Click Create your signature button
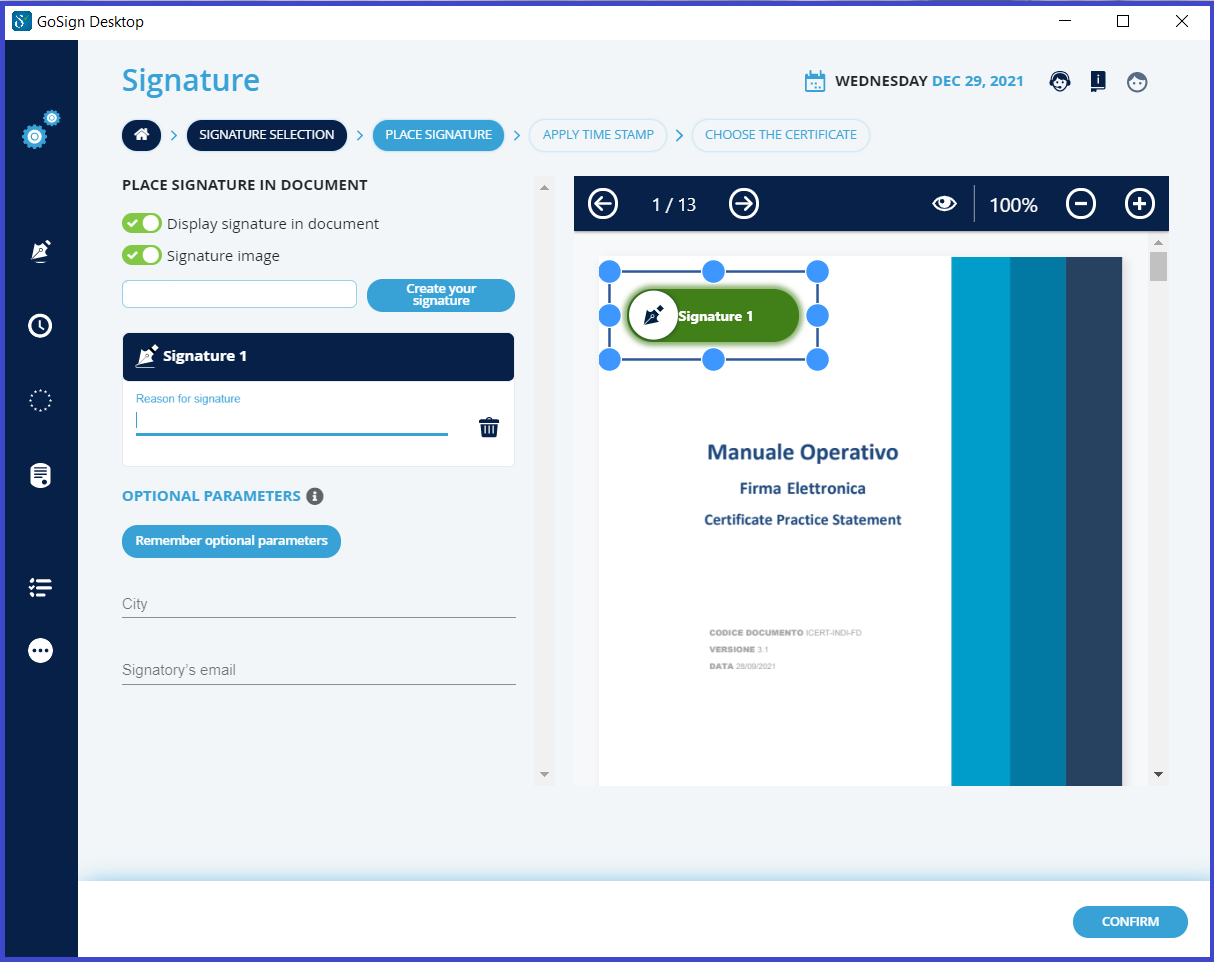This screenshot has height=962, width=1214. pyautogui.click(x=441, y=295)
